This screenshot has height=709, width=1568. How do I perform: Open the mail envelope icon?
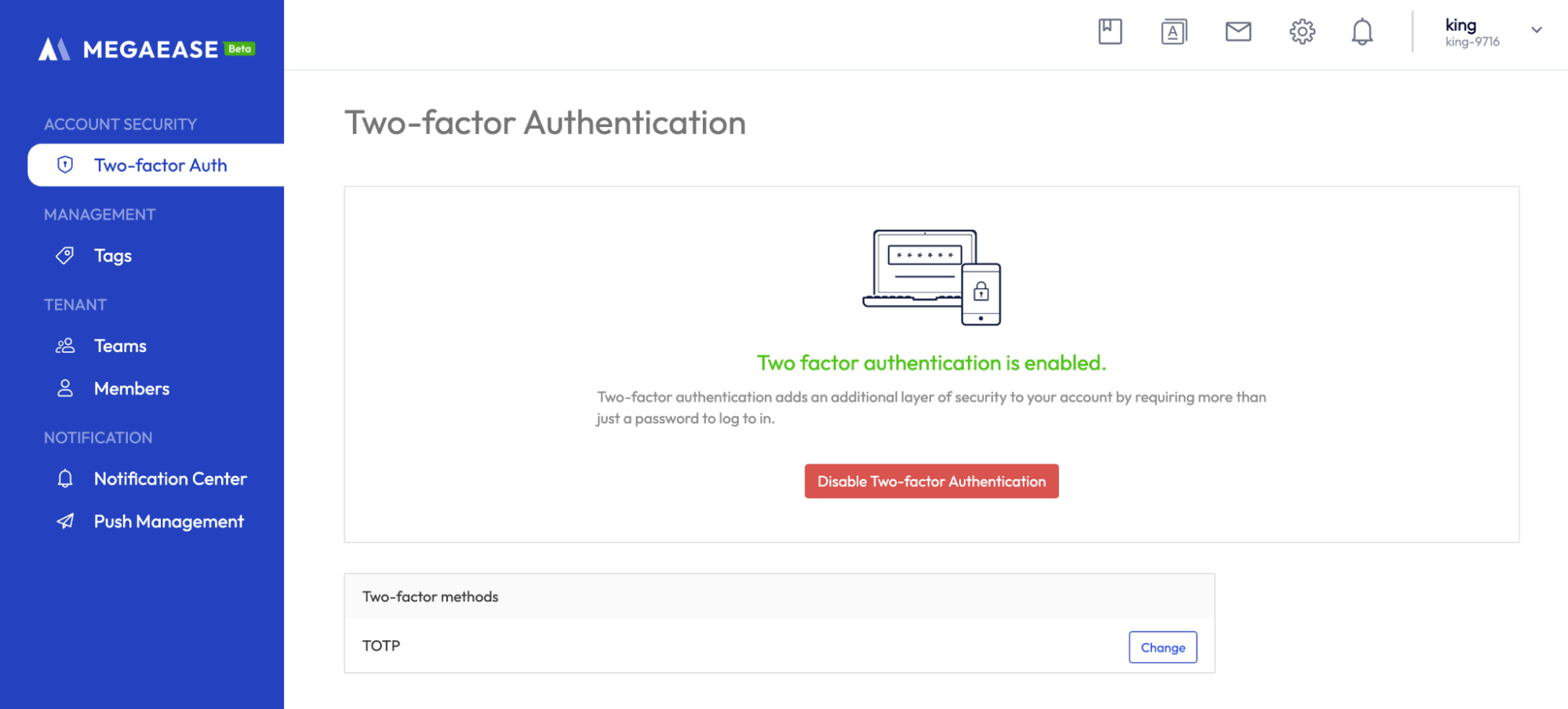pyautogui.click(x=1238, y=32)
